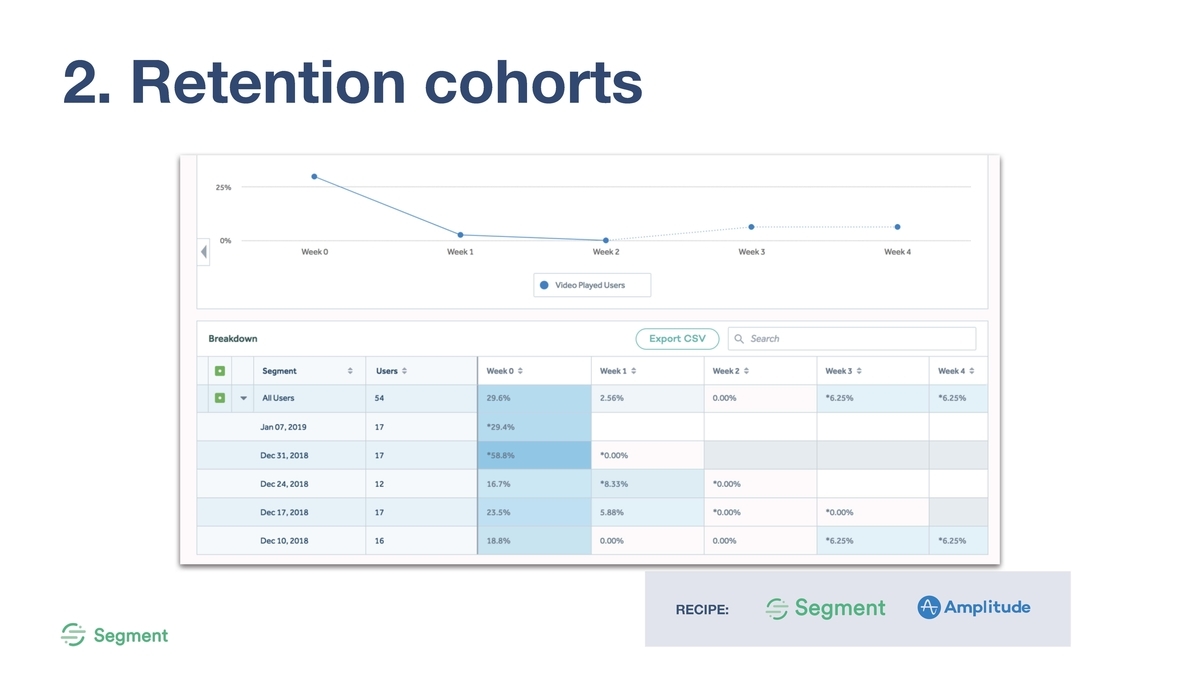Focus the breakdown Search field
This screenshot has width=1200, height=675.
click(851, 338)
